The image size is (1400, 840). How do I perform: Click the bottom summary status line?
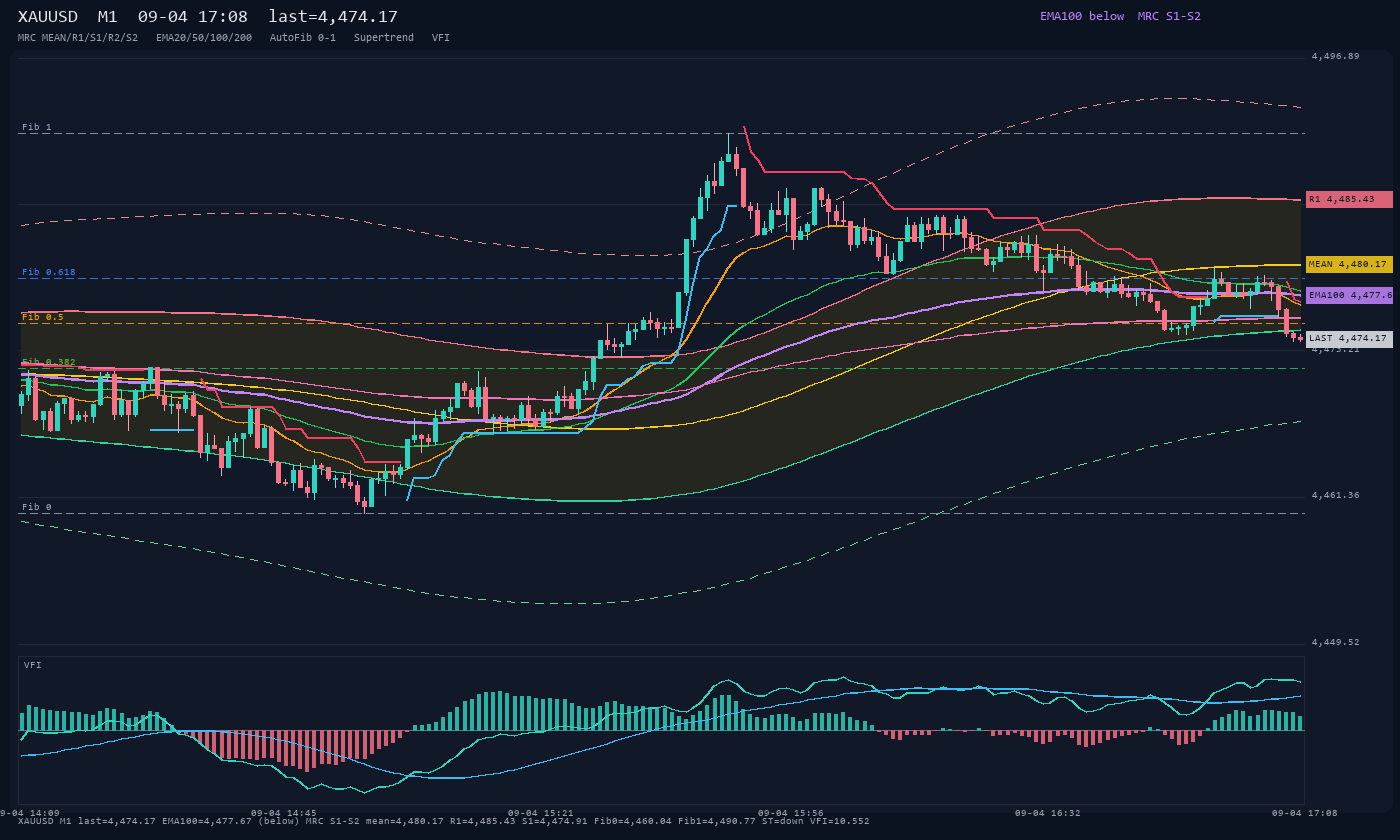point(444,821)
